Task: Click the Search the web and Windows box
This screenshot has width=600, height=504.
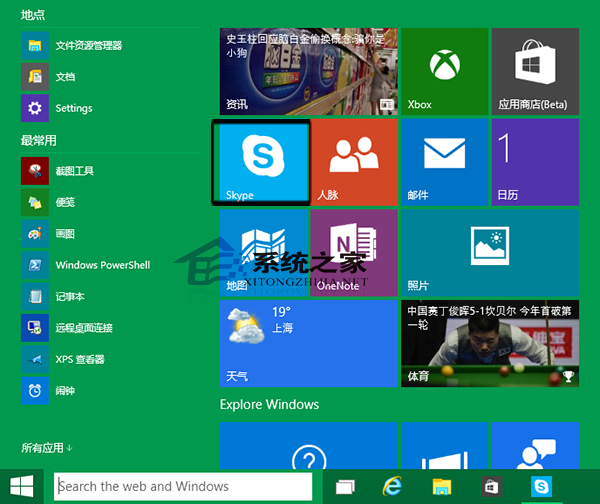Action: (189, 487)
